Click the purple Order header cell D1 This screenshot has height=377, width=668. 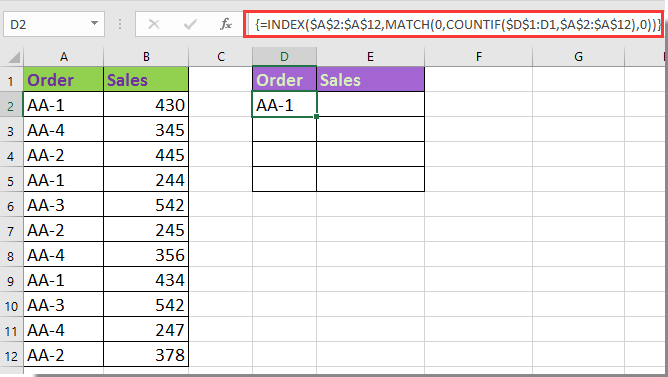[284, 79]
